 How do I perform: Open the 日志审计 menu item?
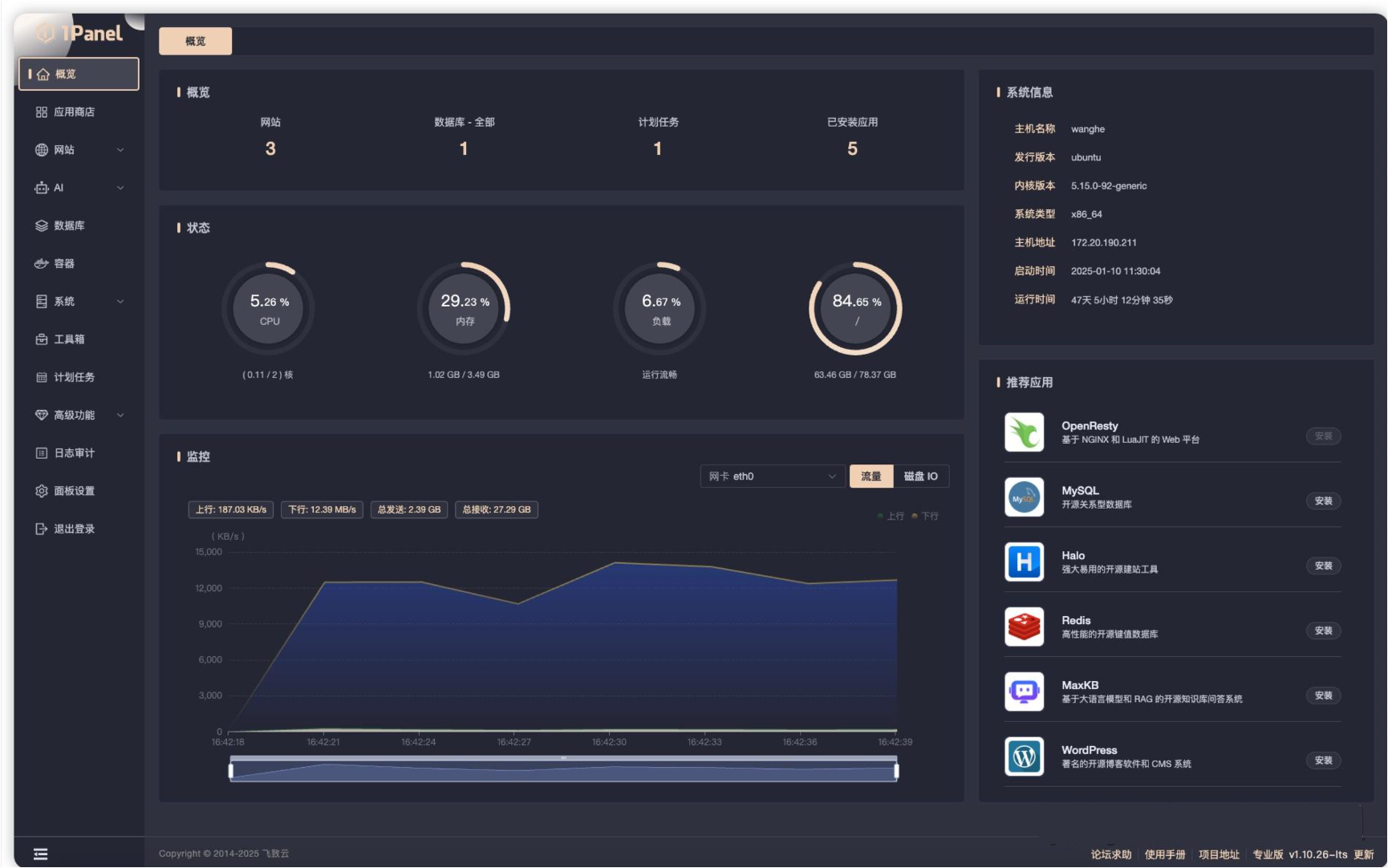tap(74, 453)
